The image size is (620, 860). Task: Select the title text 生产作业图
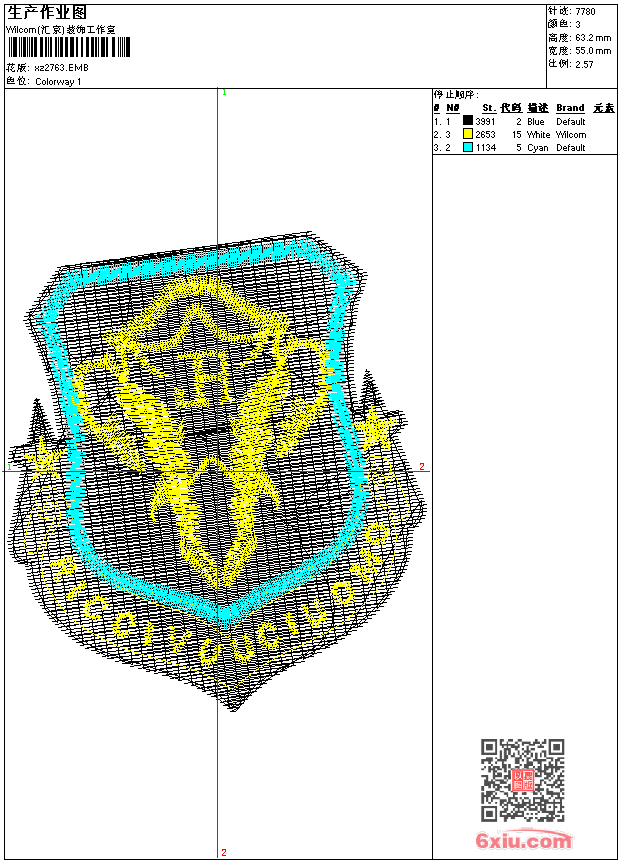tap(47, 13)
